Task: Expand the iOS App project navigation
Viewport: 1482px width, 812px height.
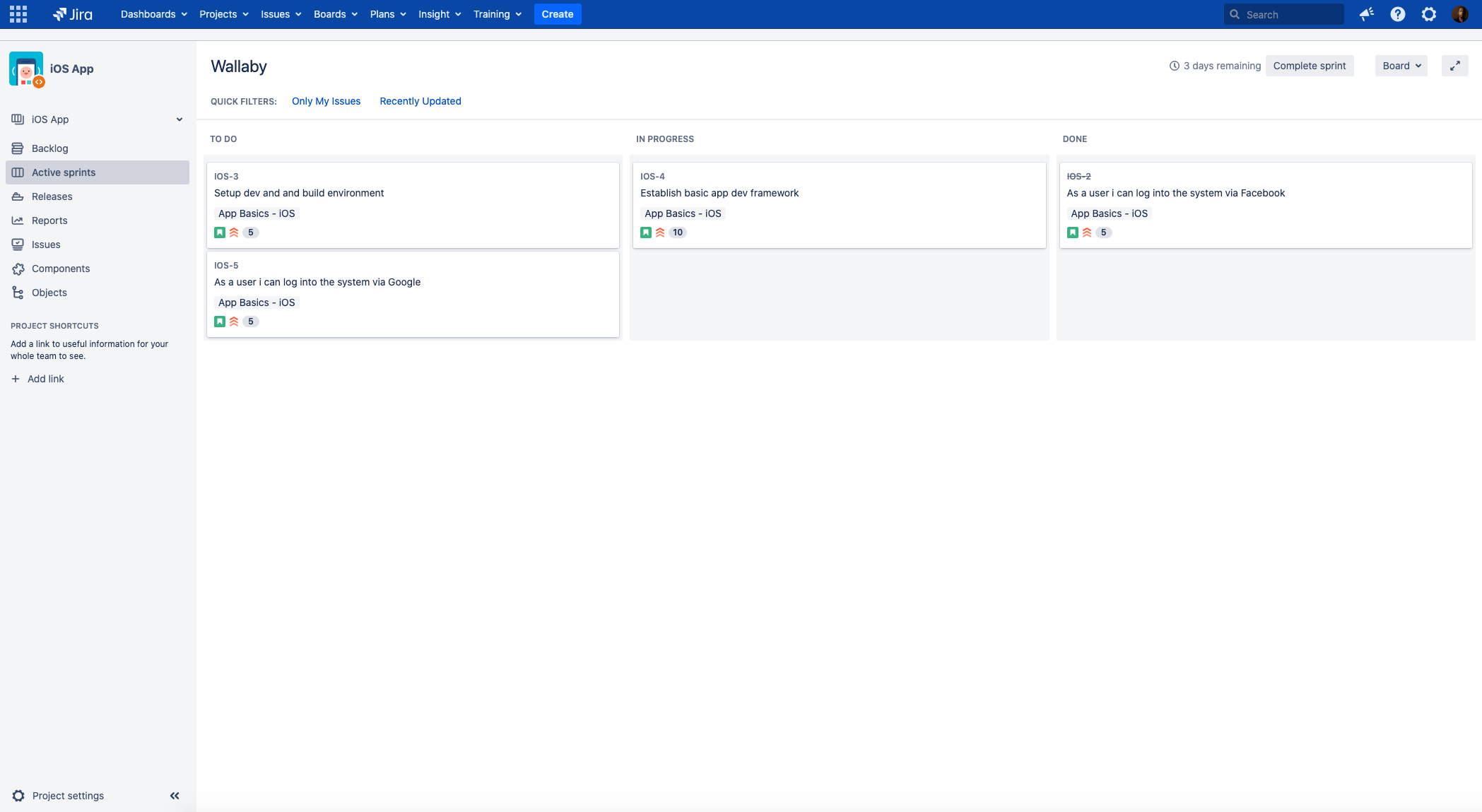Action: pyautogui.click(x=179, y=119)
